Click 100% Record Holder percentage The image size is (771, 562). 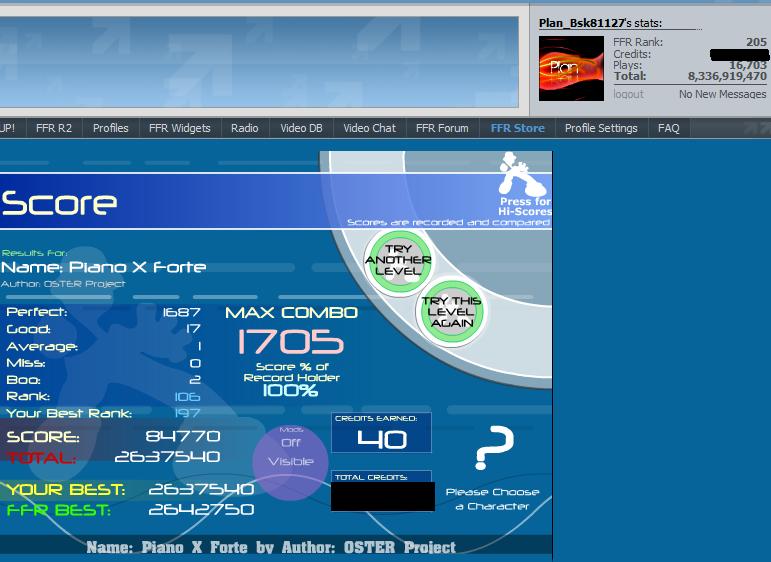(290, 390)
